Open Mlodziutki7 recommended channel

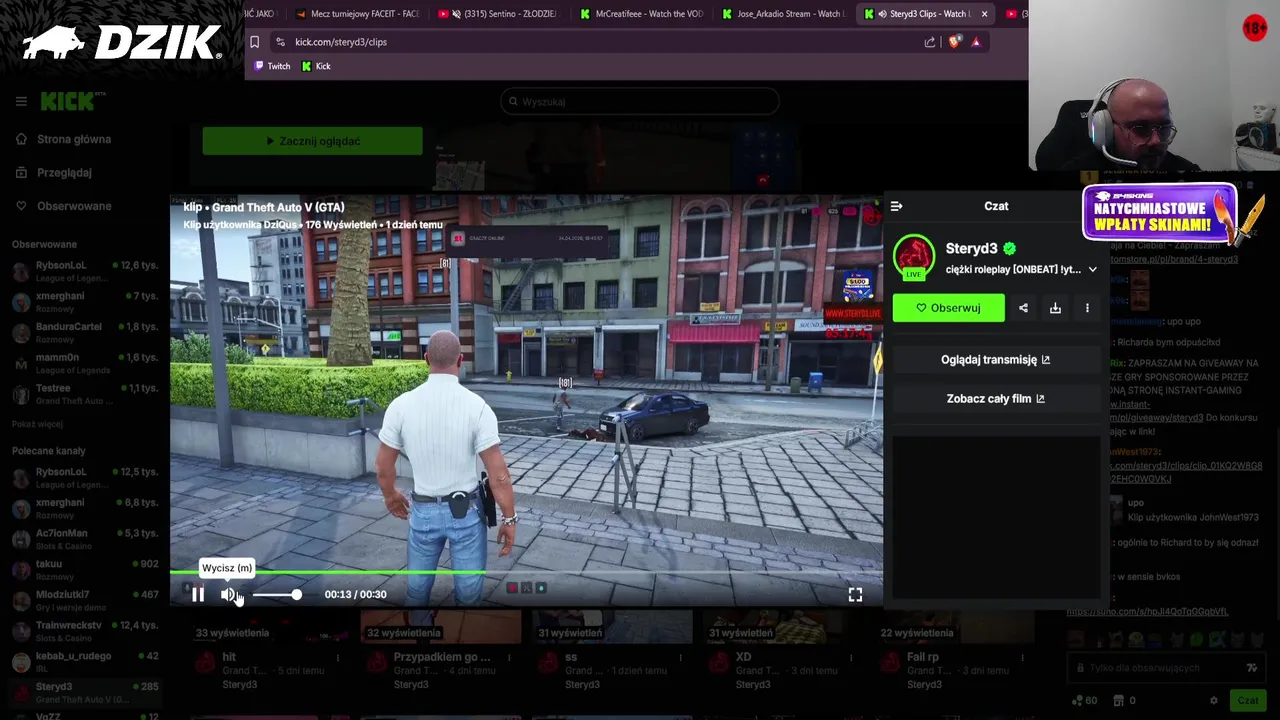click(85, 600)
